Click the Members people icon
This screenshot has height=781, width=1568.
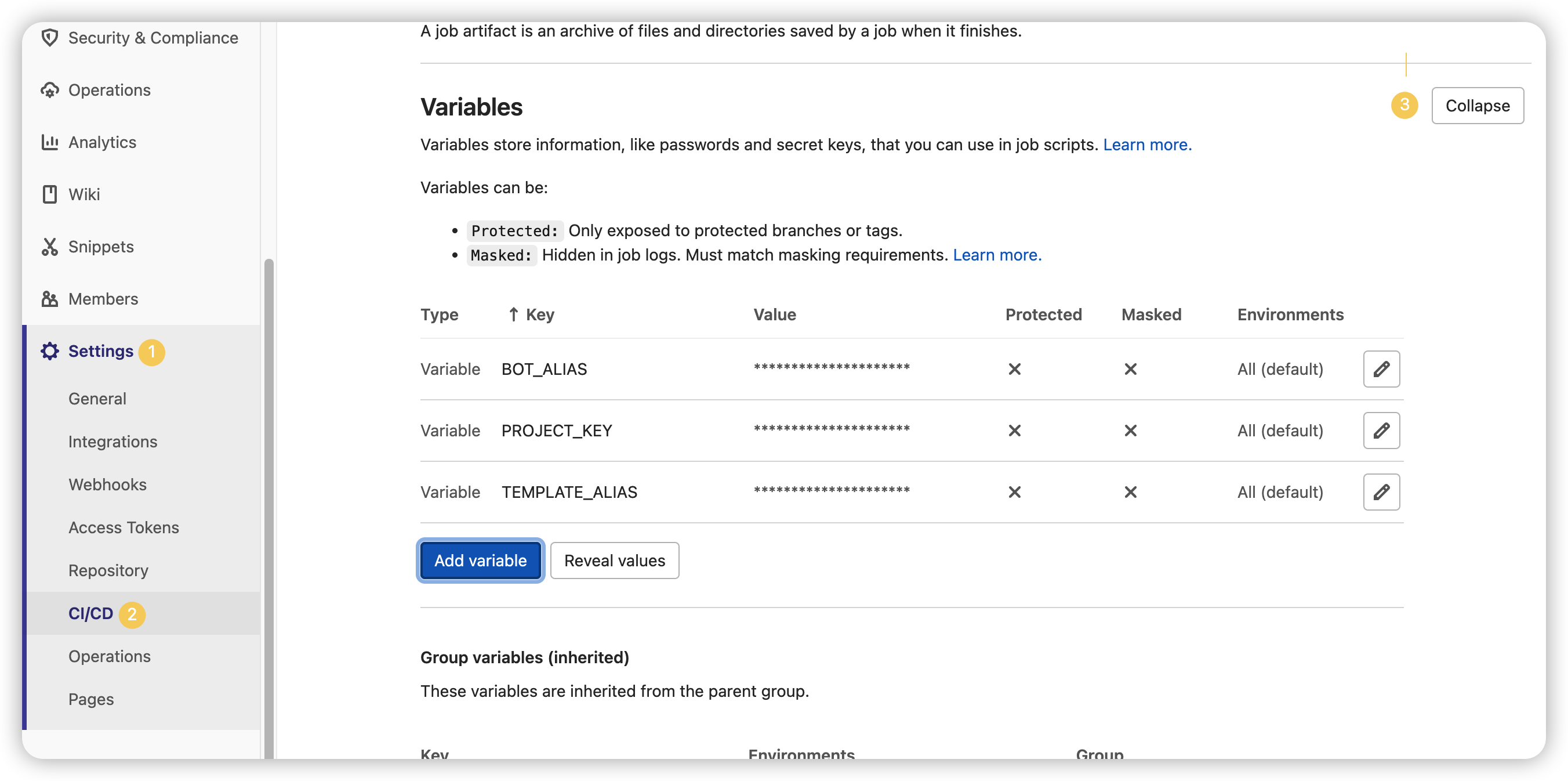click(x=50, y=299)
